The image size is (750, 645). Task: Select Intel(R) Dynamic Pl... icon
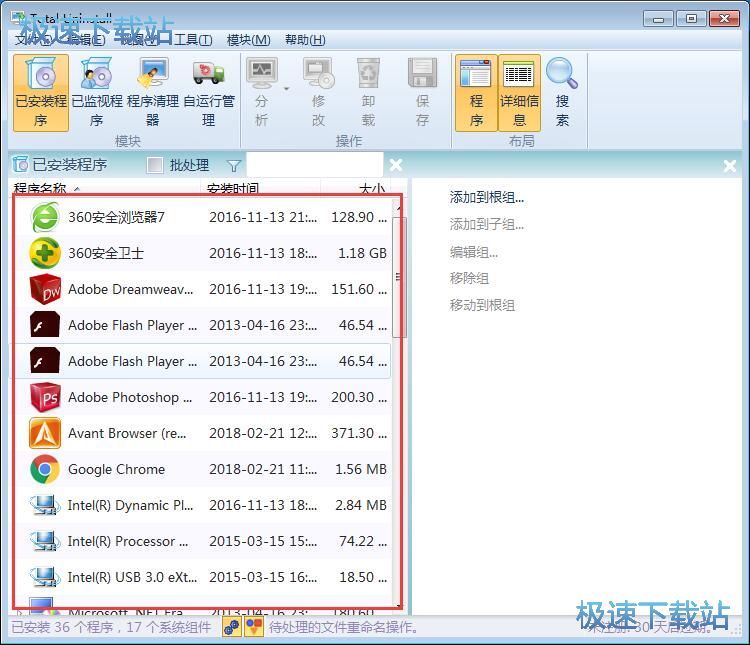[x=45, y=505]
